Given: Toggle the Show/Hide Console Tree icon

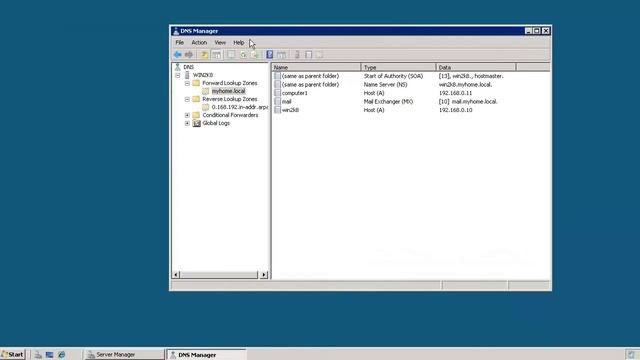Looking at the screenshot, I should pyautogui.click(x=216, y=55).
